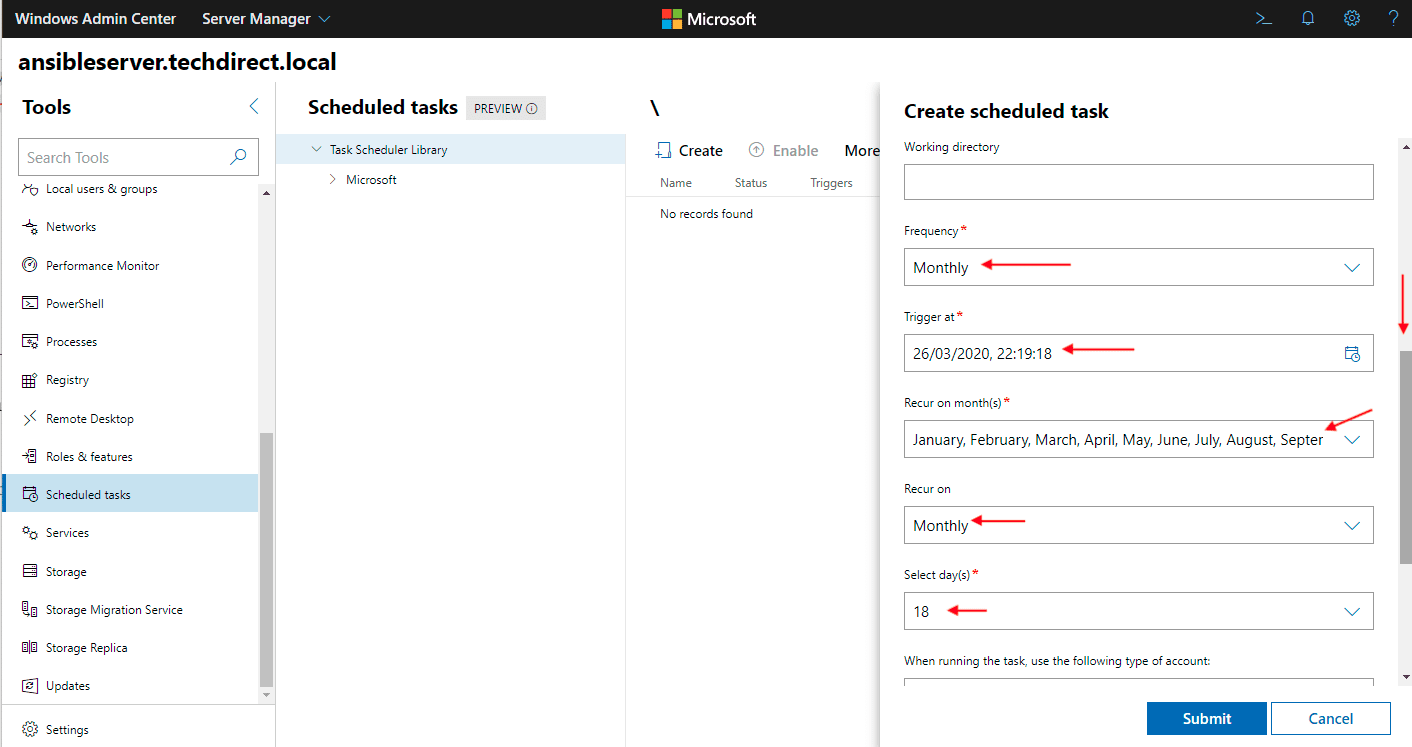Open the Frequency dropdown
This screenshot has height=747, width=1412.
click(1138, 267)
